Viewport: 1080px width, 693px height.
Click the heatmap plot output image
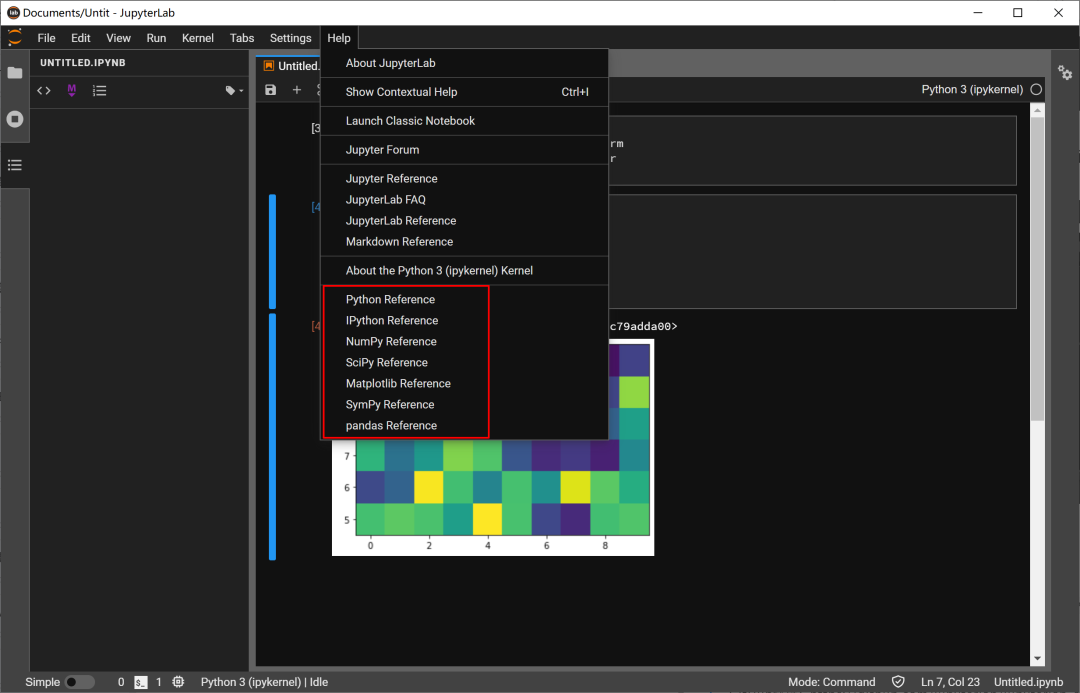(493, 496)
